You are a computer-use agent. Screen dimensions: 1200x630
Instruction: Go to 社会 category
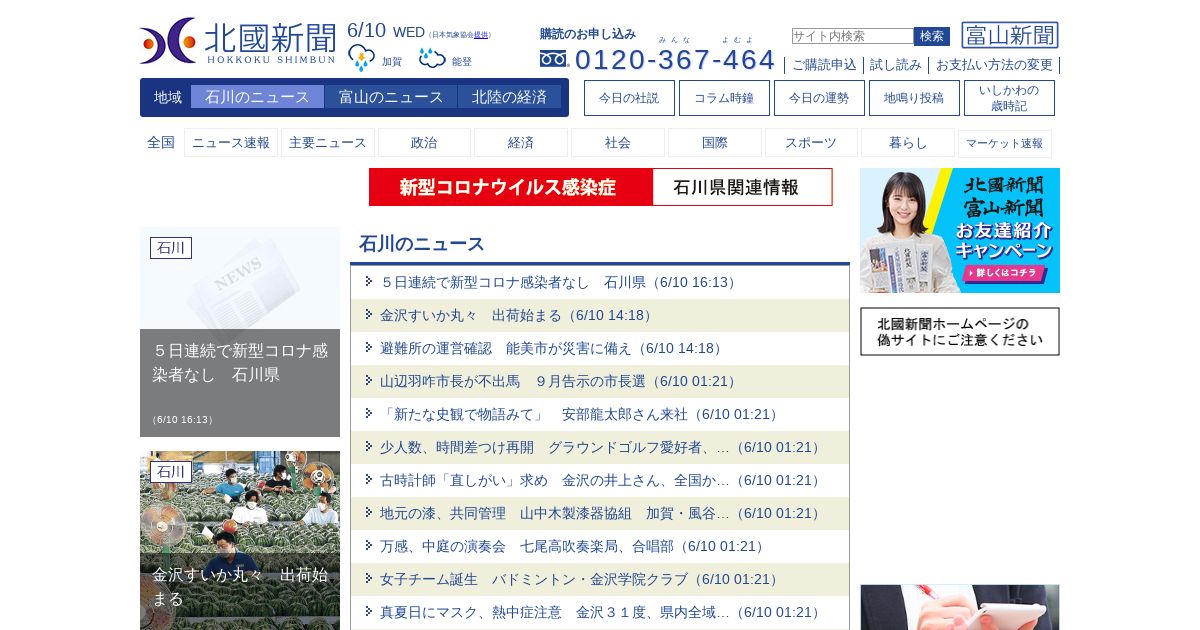618,143
